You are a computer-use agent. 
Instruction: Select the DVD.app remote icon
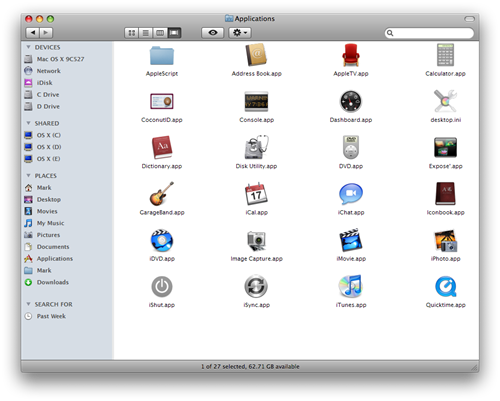(351, 147)
